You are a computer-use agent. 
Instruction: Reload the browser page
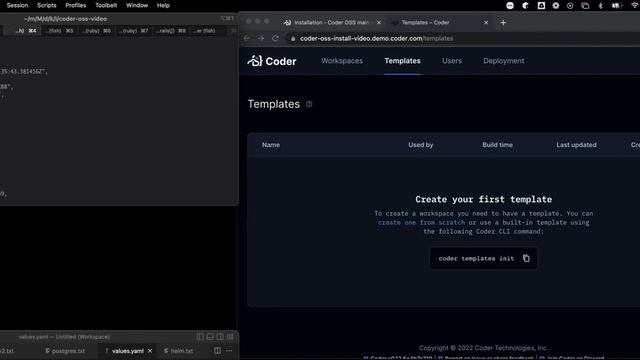[275, 38]
